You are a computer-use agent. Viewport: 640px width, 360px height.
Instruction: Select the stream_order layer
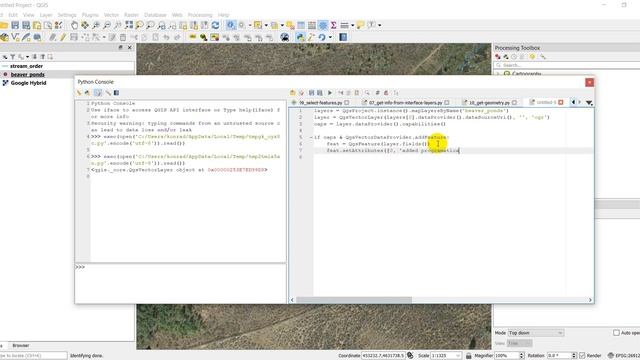pos(27,66)
